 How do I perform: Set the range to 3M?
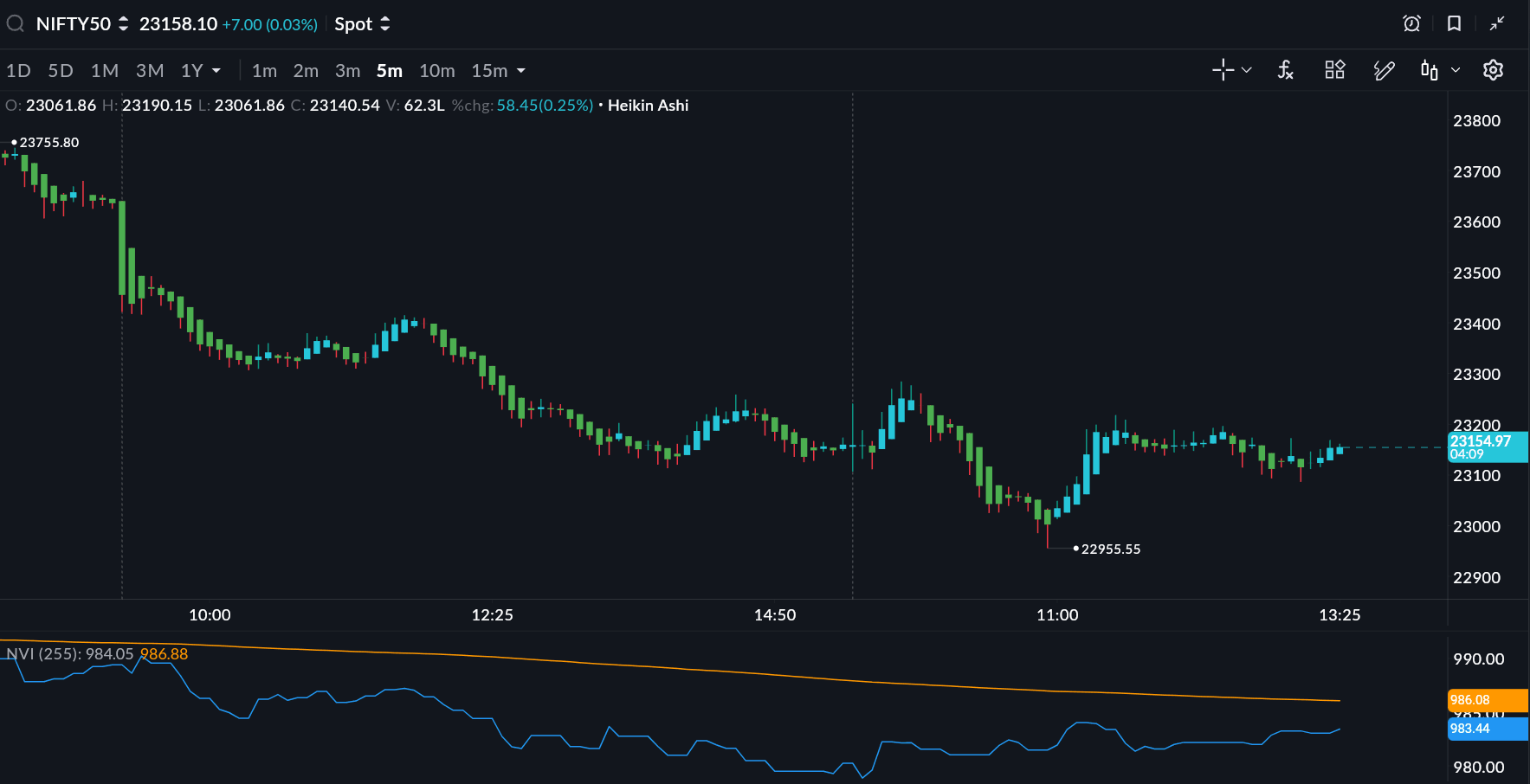tap(150, 71)
